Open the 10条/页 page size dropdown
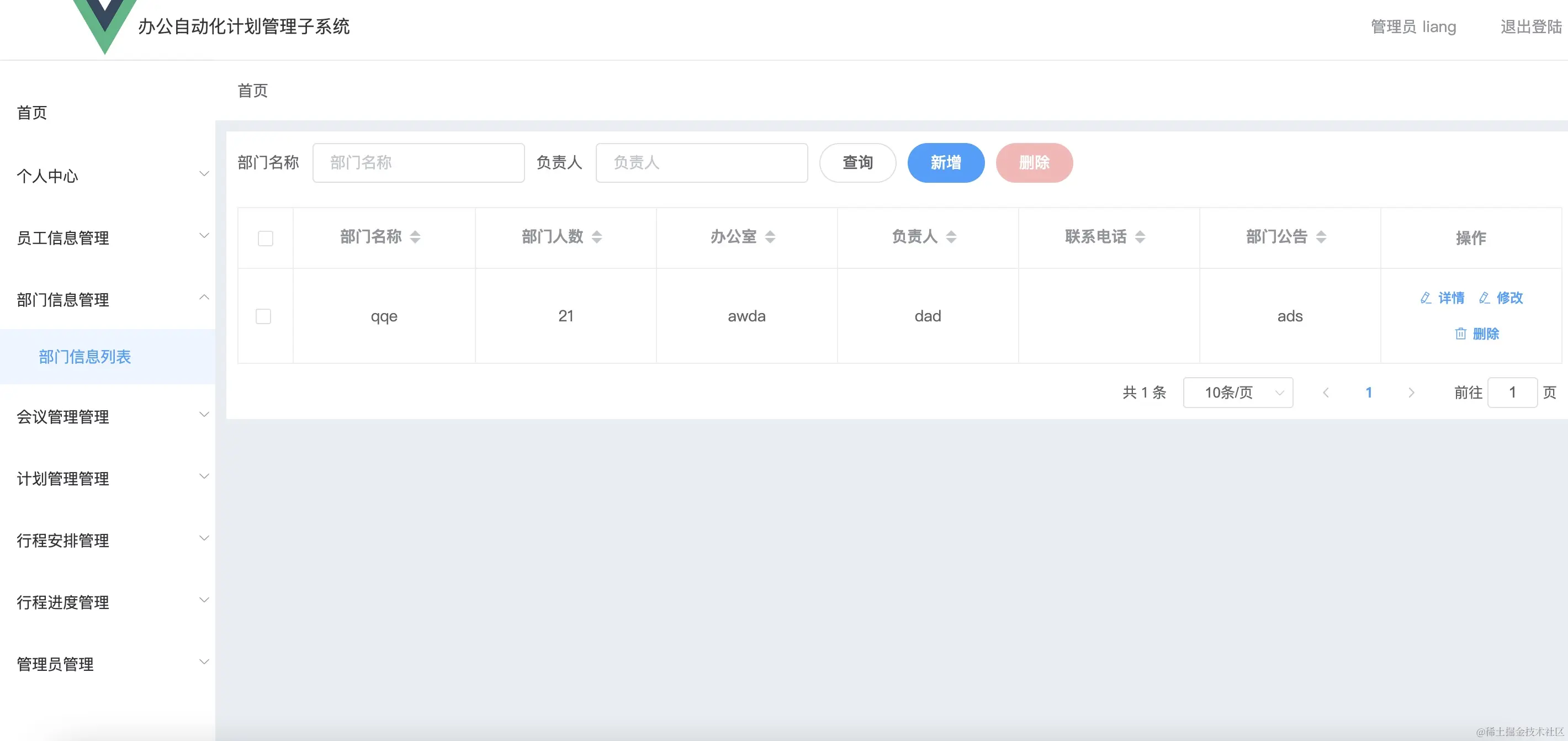This screenshot has height=741, width=1568. click(x=1237, y=393)
